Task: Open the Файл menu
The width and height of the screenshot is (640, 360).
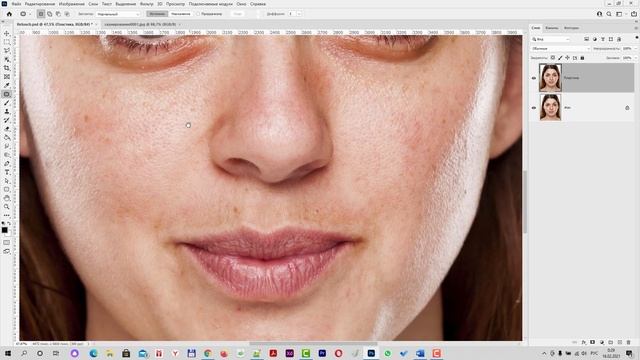Action: point(16,4)
